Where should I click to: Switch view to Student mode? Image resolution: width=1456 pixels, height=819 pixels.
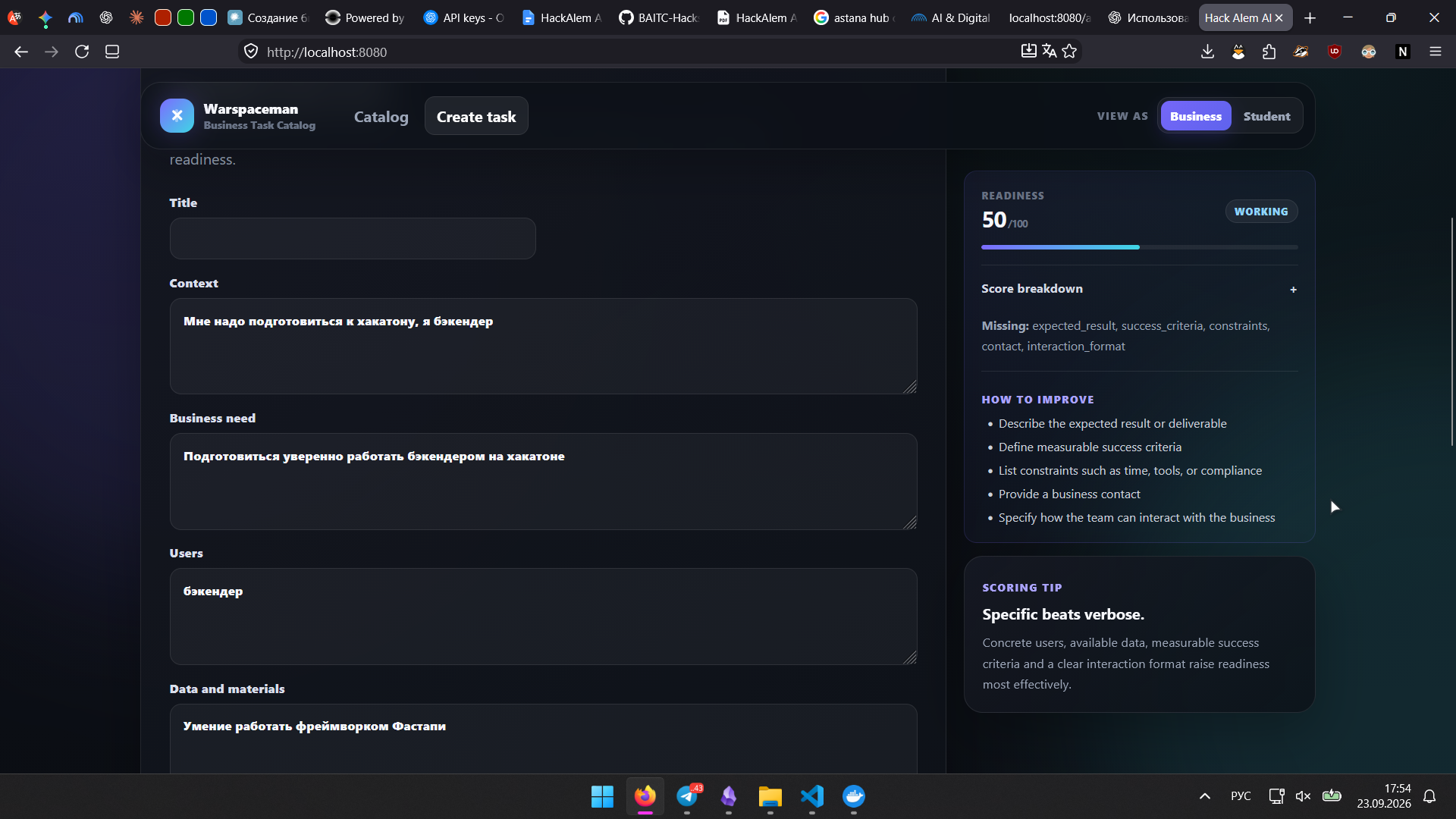(1266, 116)
